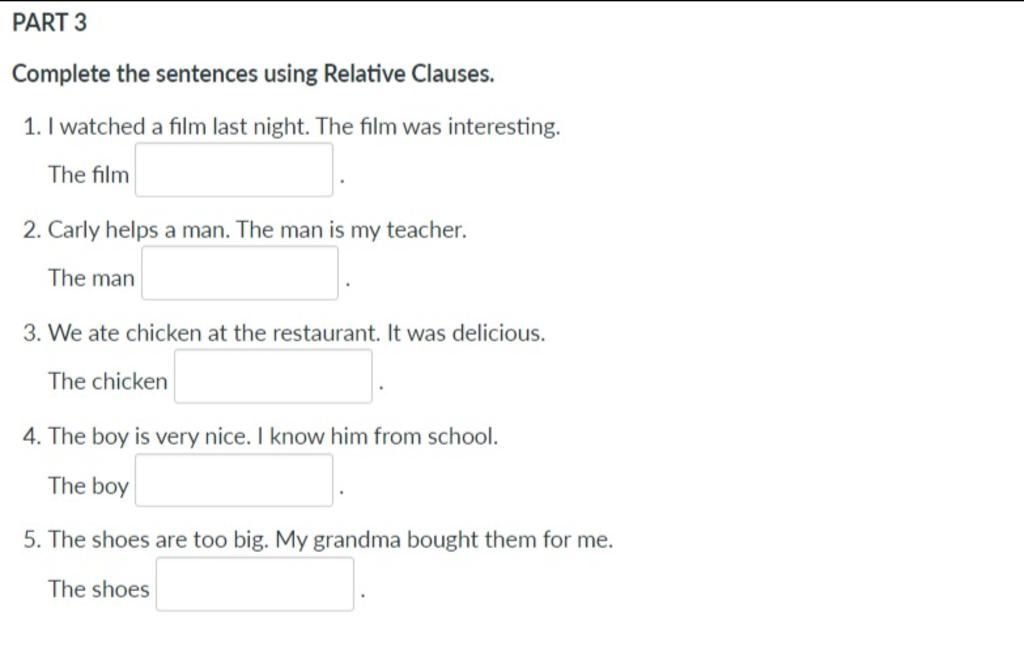Click sentence 5 about grandma's shoes
This screenshot has height=668, width=1024.
click(318, 540)
